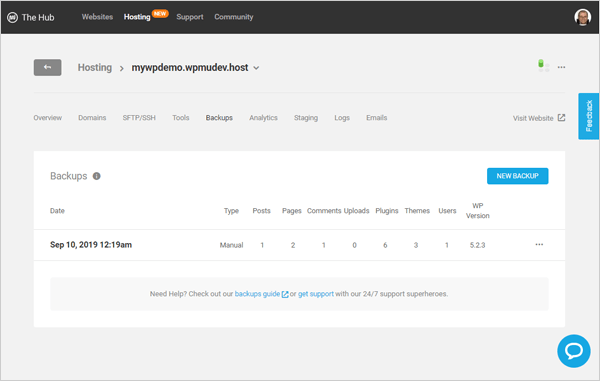The image size is (600, 381).
Task: Switch to the Emails tab
Action: (377, 118)
